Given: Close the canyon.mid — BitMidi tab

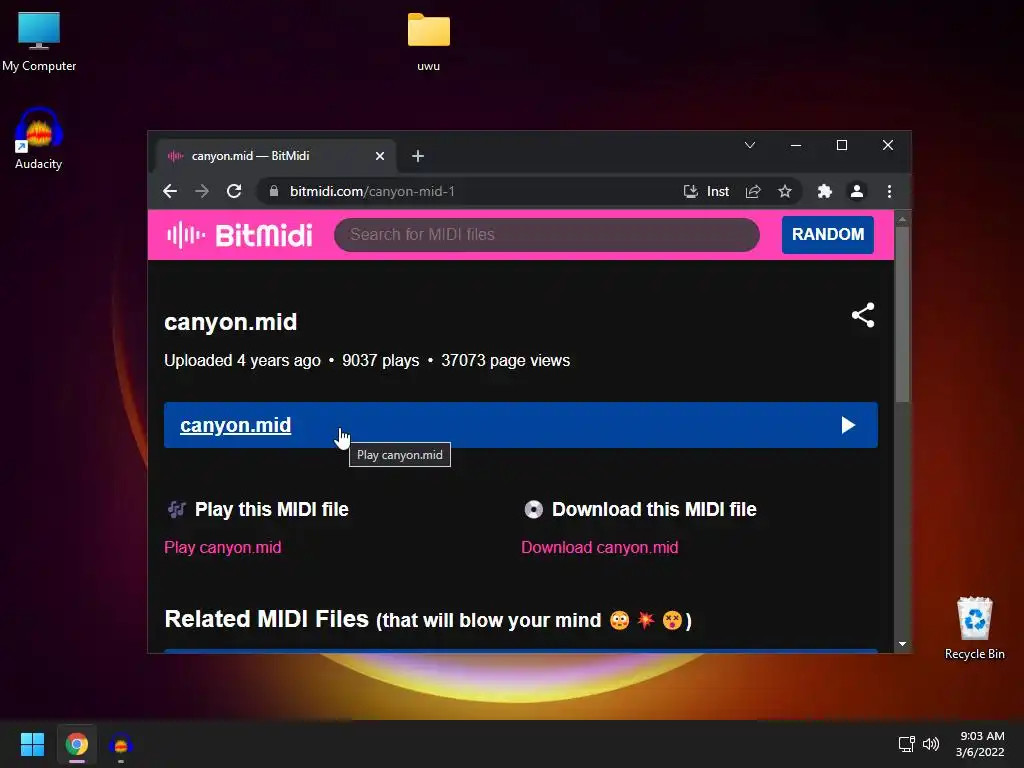Looking at the screenshot, I should pyautogui.click(x=379, y=156).
